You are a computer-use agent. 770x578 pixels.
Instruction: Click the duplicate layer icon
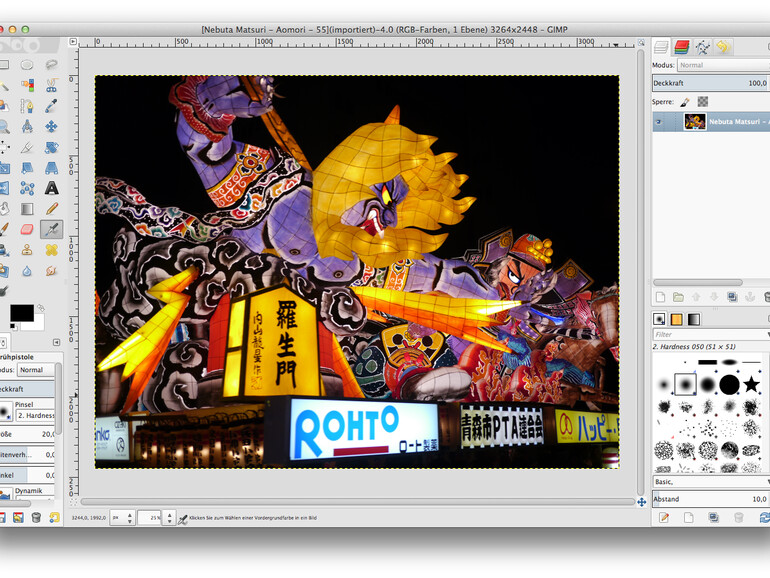pos(733,297)
